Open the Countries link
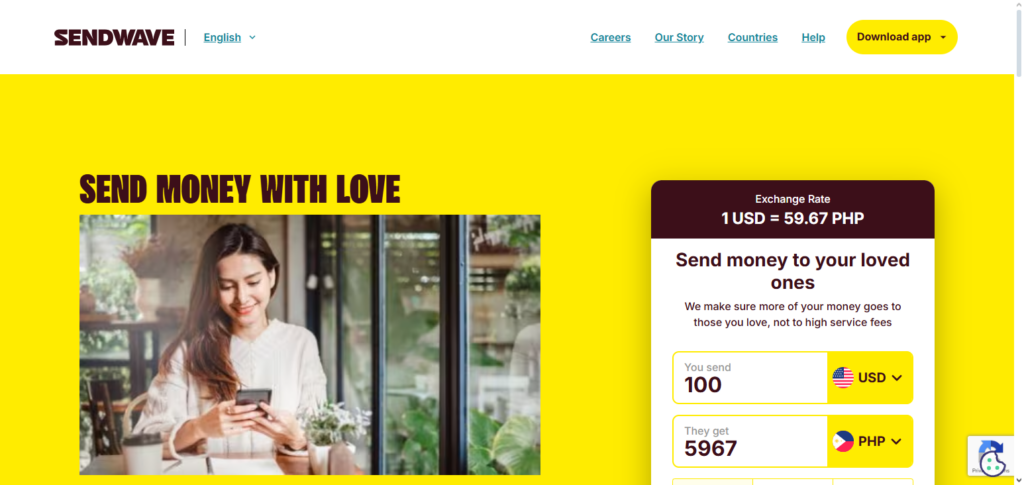This screenshot has height=485, width=1024. (x=752, y=38)
